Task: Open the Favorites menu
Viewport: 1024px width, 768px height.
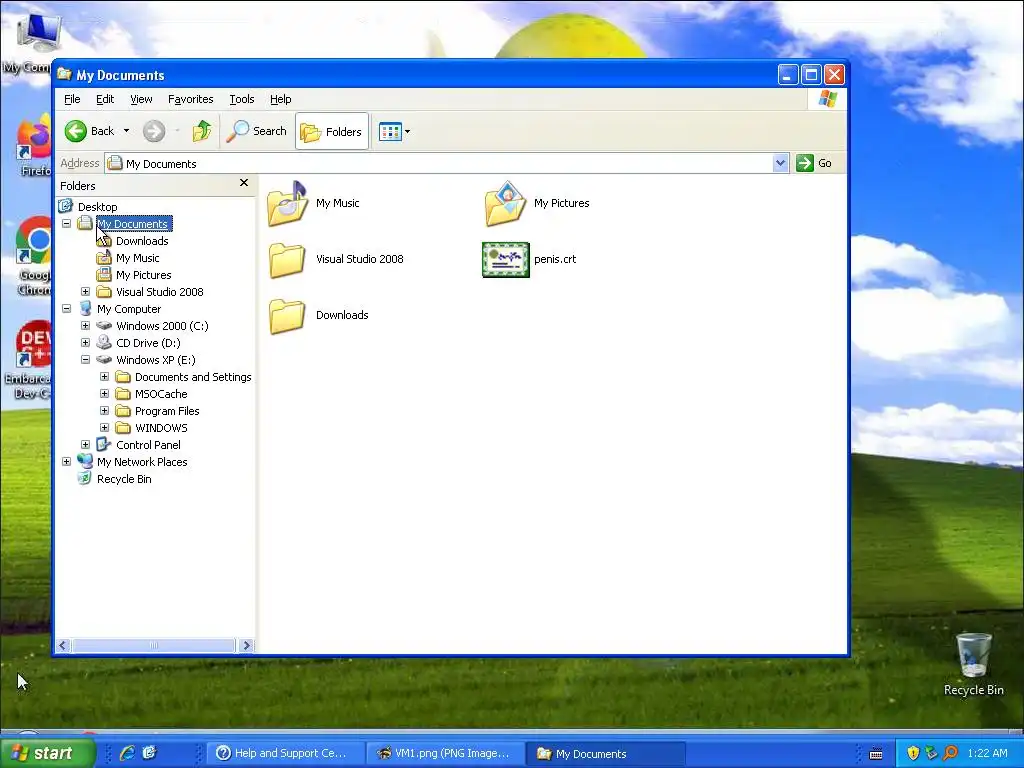Action: coord(191,99)
